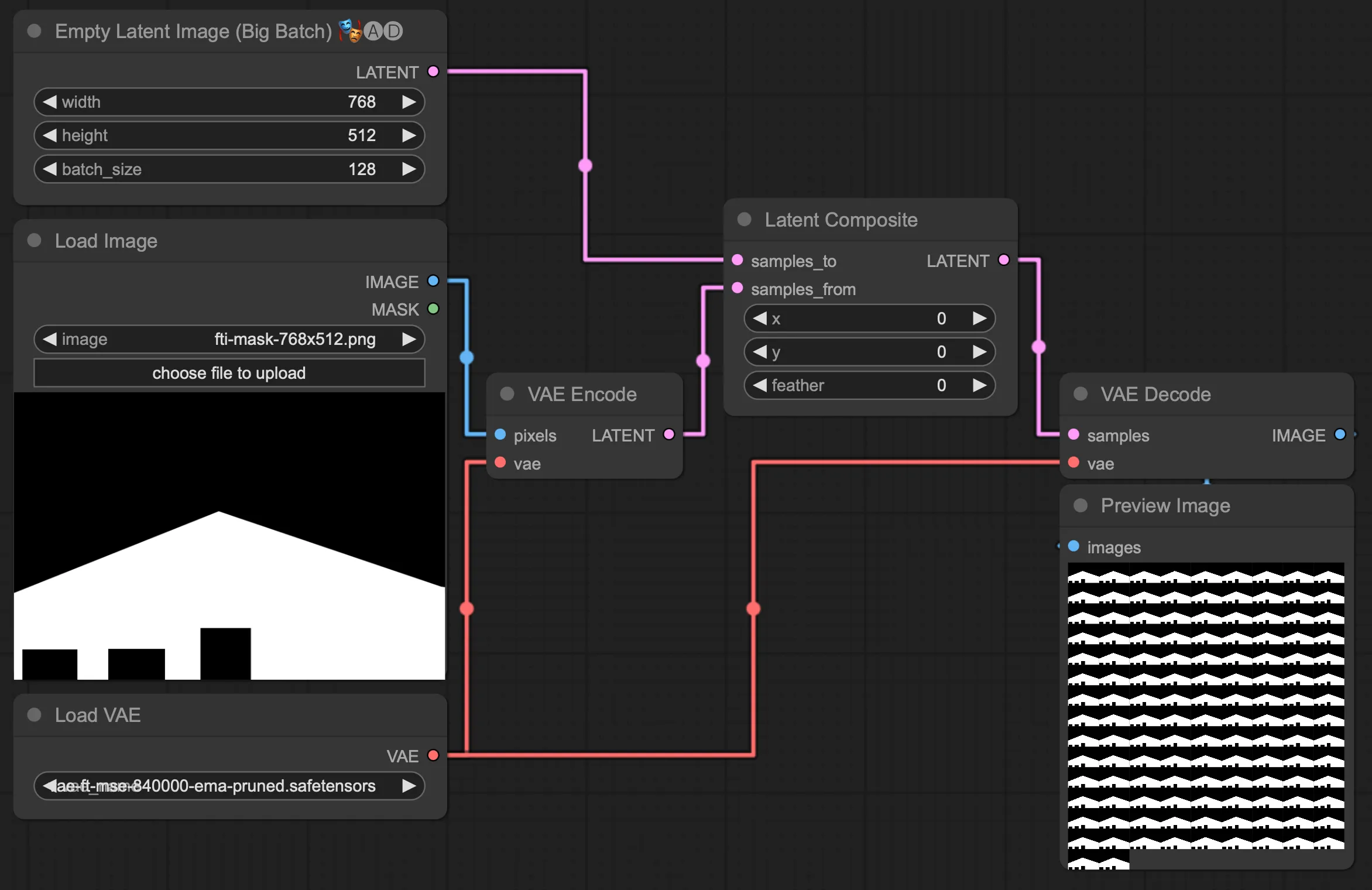Click the LATENT output socket of Empty Latent Image
The width and height of the screenshot is (1372, 890).
[x=433, y=71]
